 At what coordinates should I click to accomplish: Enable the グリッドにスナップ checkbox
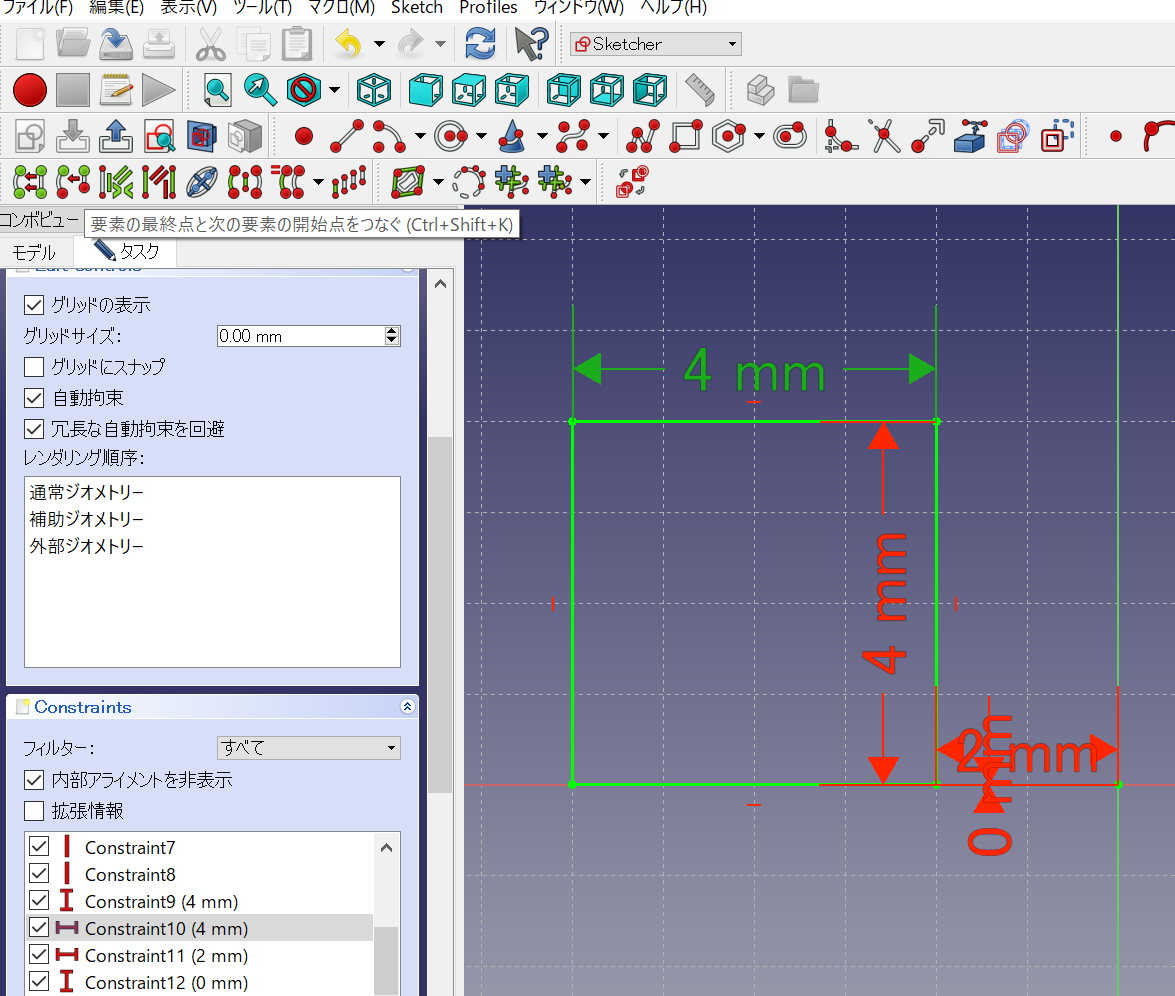[x=34, y=366]
